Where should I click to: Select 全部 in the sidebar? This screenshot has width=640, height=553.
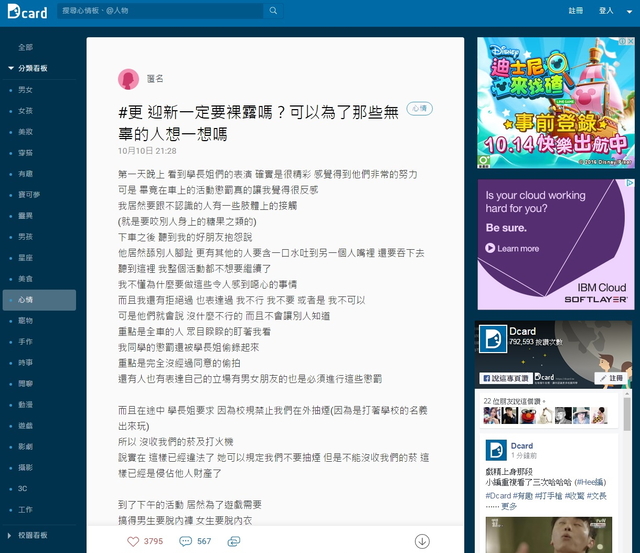point(25,47)
